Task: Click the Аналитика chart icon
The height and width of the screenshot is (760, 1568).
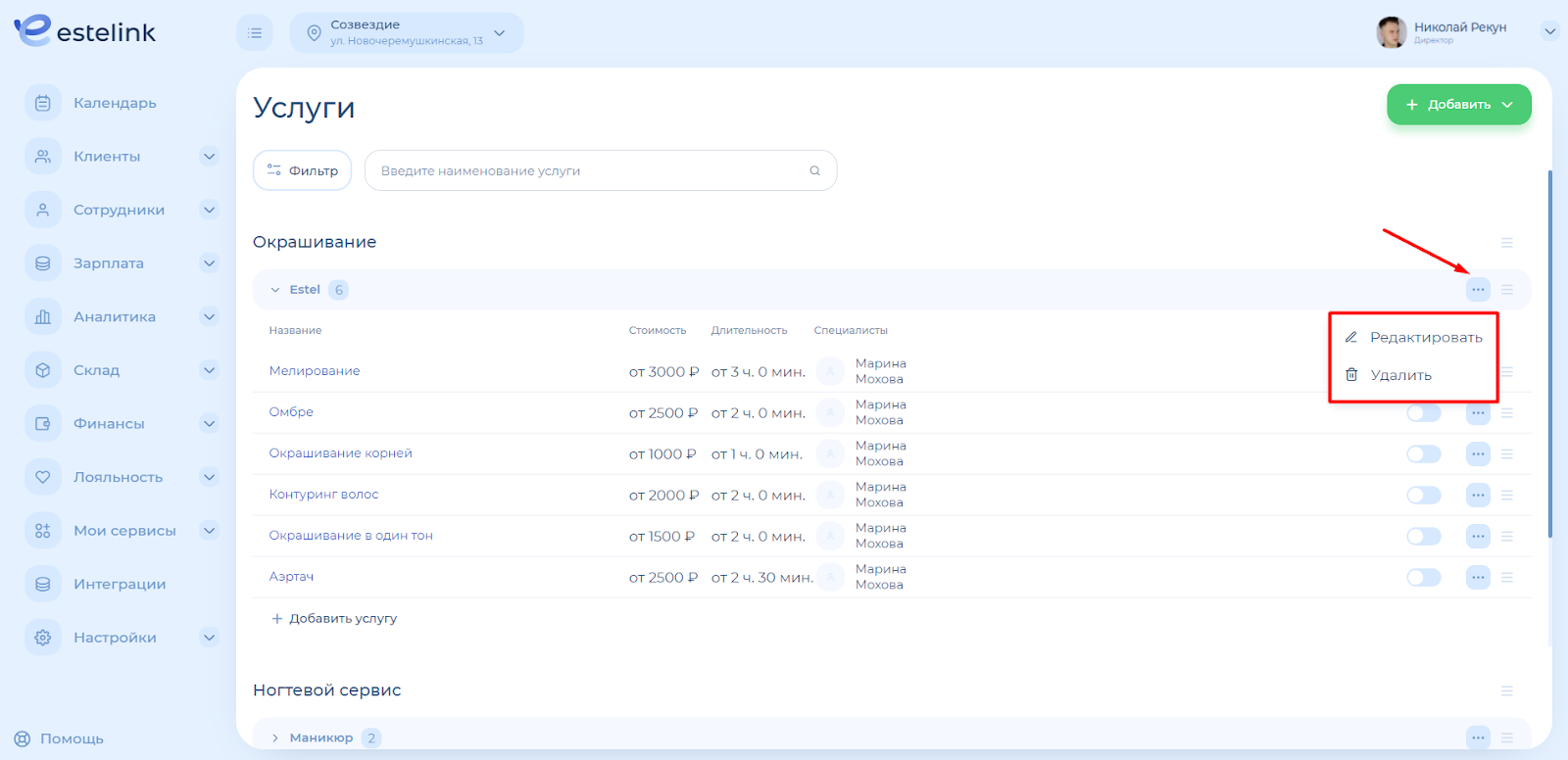Action: (x=43, y=316)
